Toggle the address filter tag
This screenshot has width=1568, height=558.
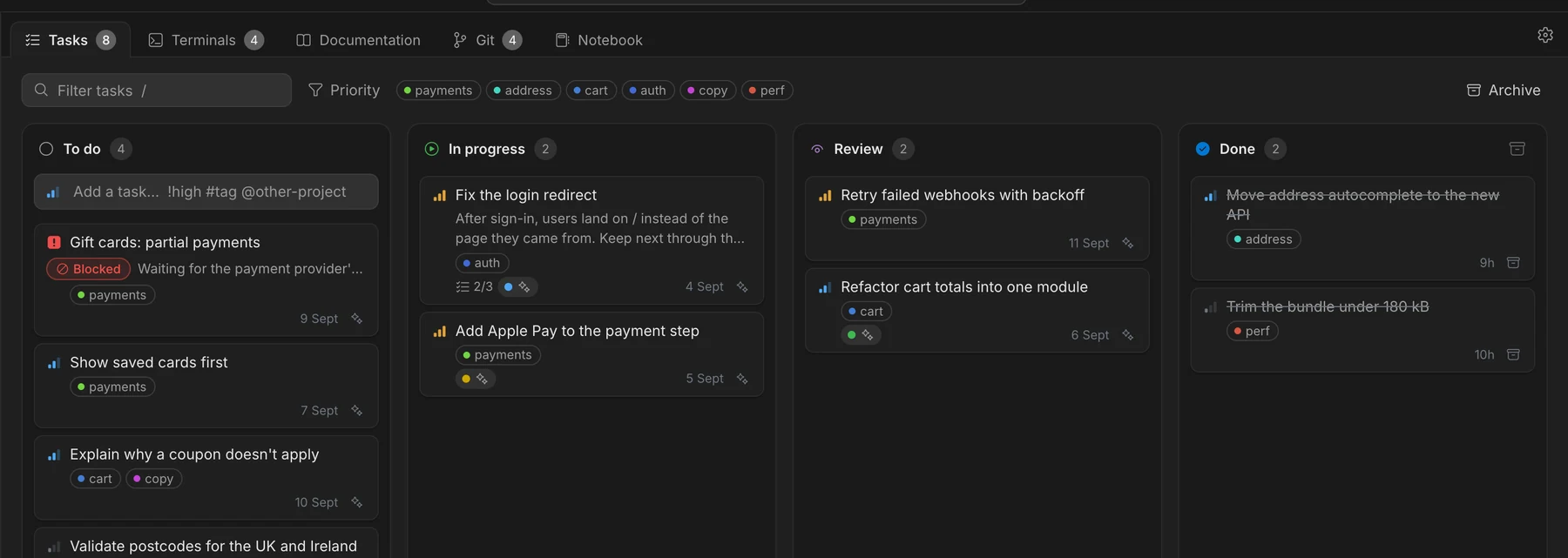[524, 91]
